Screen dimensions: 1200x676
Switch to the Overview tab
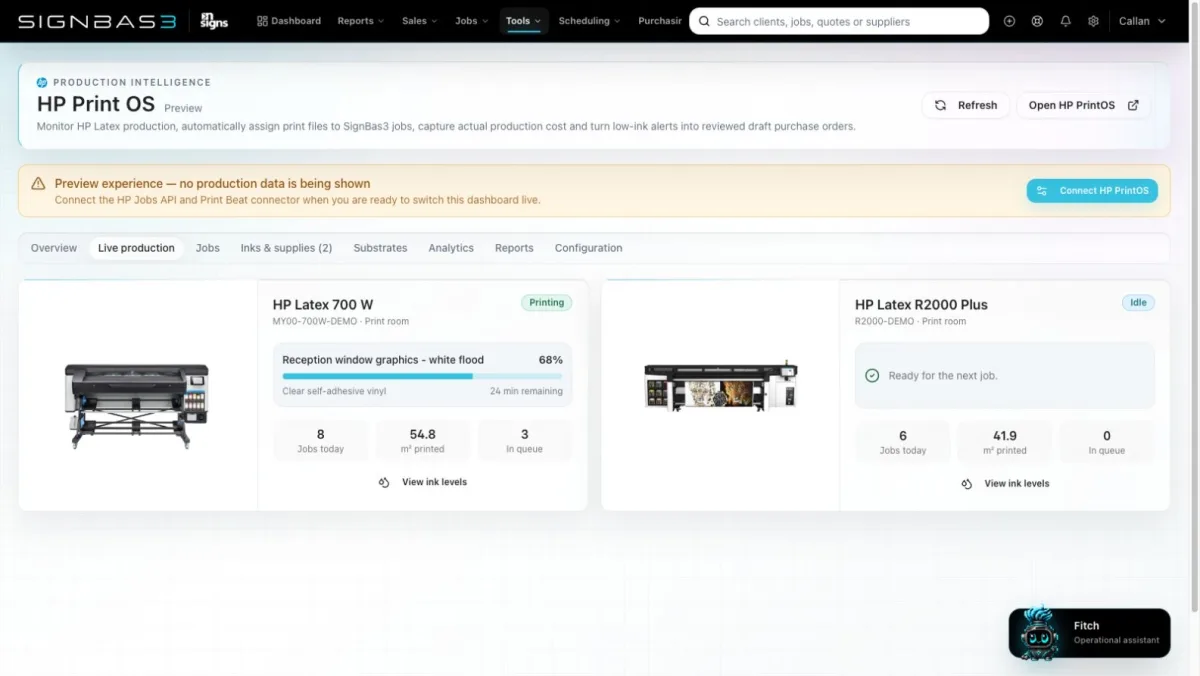(54, 248)
